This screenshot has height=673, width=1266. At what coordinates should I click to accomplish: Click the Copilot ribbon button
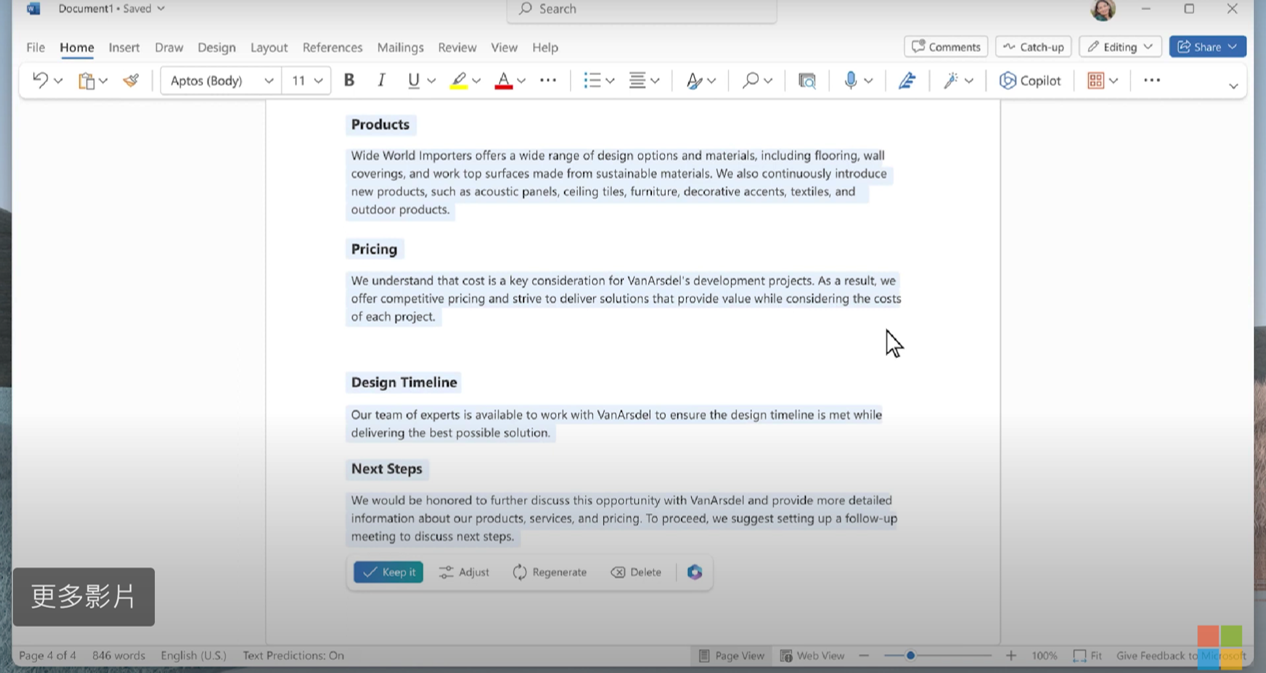click(1030, 81)
